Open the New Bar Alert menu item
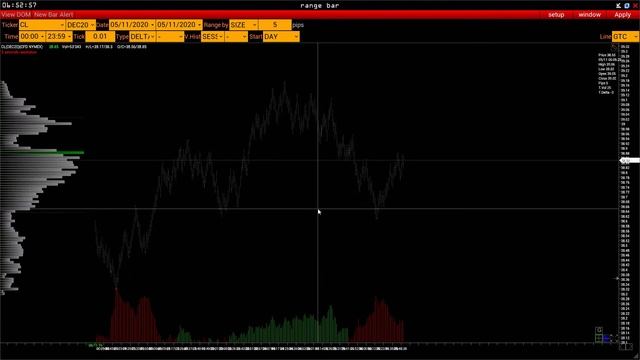The image size is (640, 360). 53,15
